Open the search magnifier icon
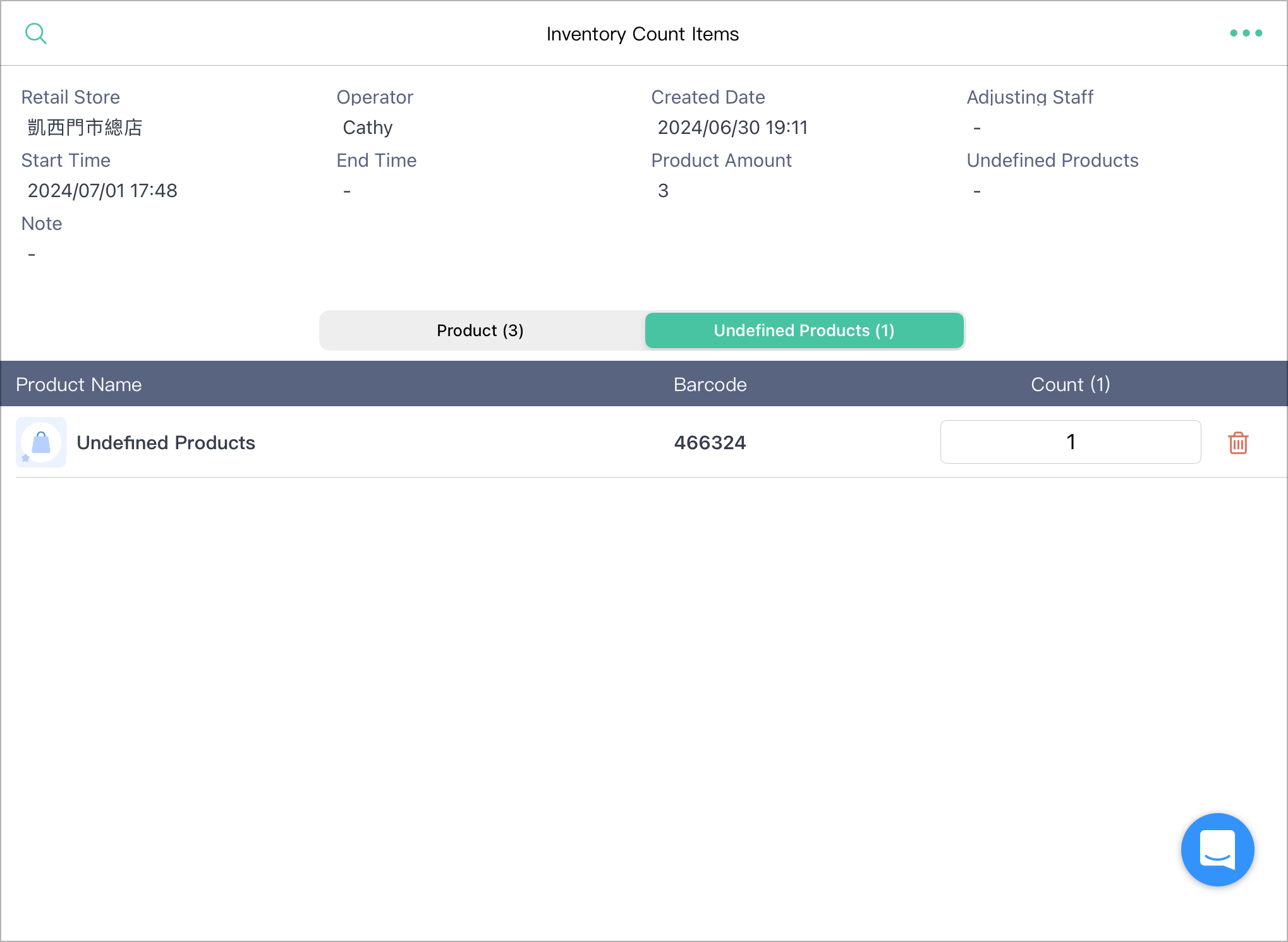This screenshot has height=942, width=1288. click(x=36, y=33)
